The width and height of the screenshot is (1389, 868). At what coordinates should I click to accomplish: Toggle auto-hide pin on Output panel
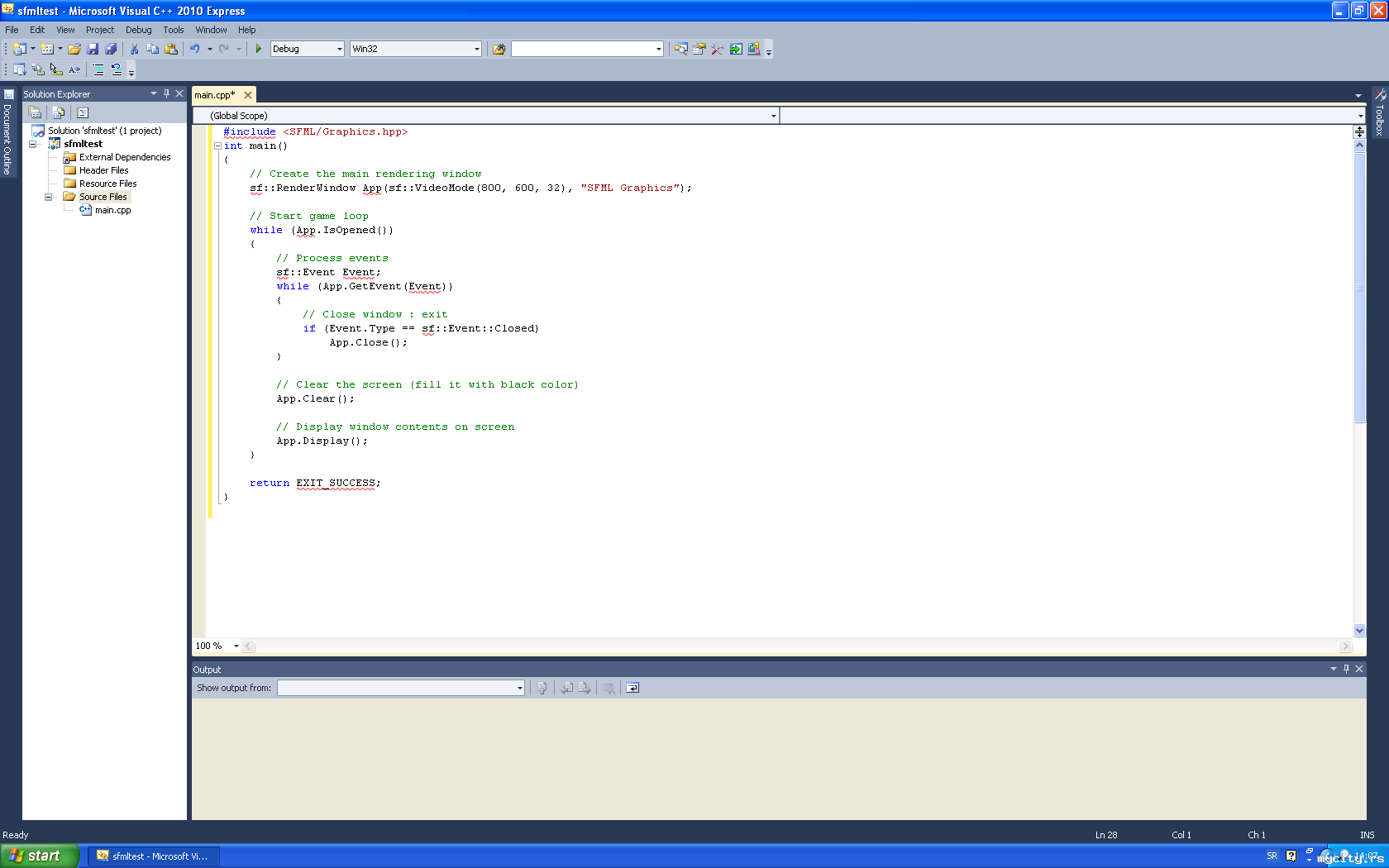[x=1346, y=669]
